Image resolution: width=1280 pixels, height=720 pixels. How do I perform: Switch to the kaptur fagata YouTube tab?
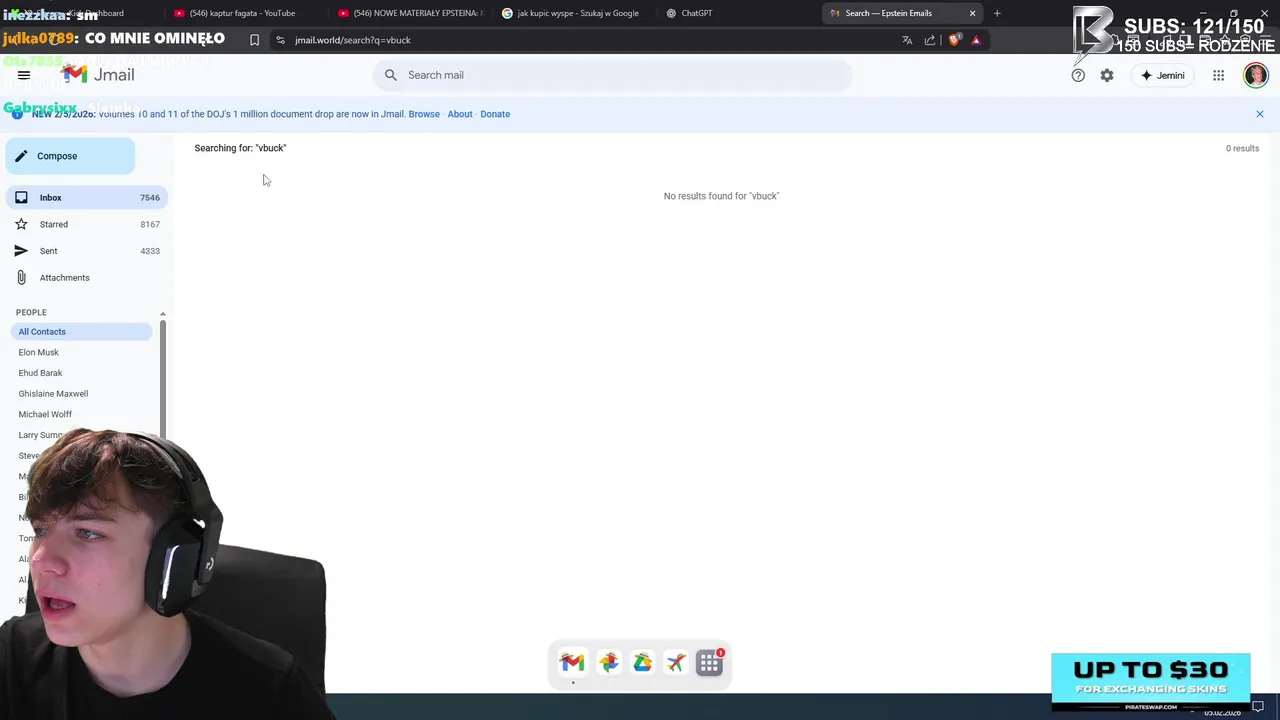241,13
